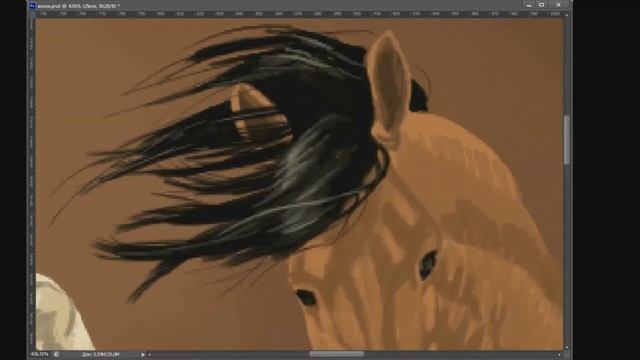Screen dimensions: 640x360
Task: Maximize the document window
Action: pos(542,5)
